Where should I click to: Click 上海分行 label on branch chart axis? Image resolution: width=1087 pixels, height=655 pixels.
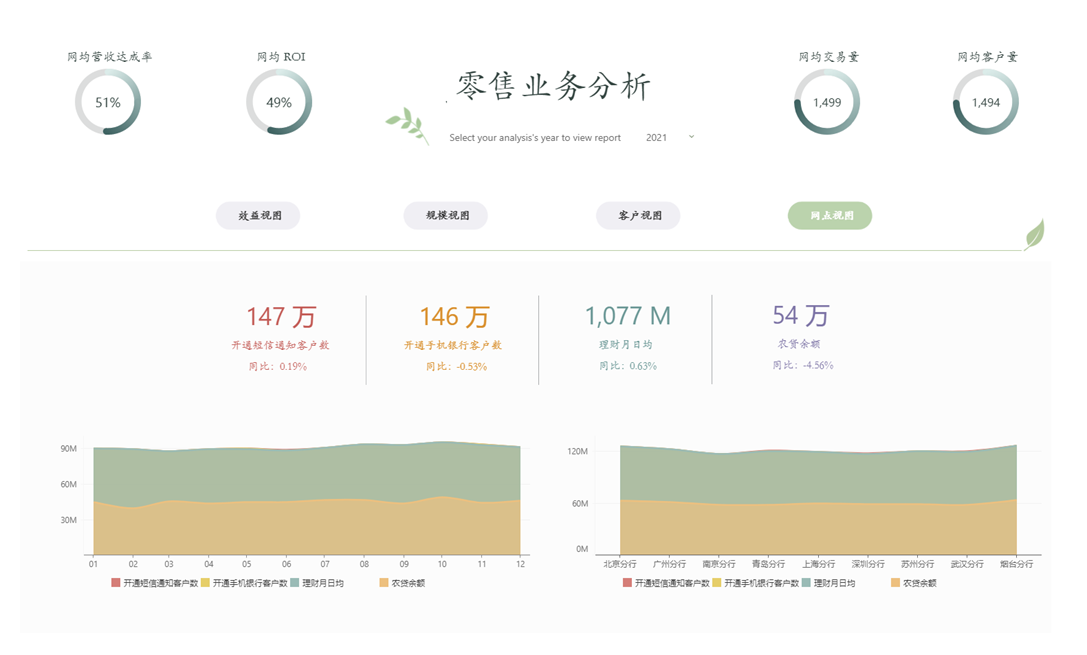coord(819,564)
